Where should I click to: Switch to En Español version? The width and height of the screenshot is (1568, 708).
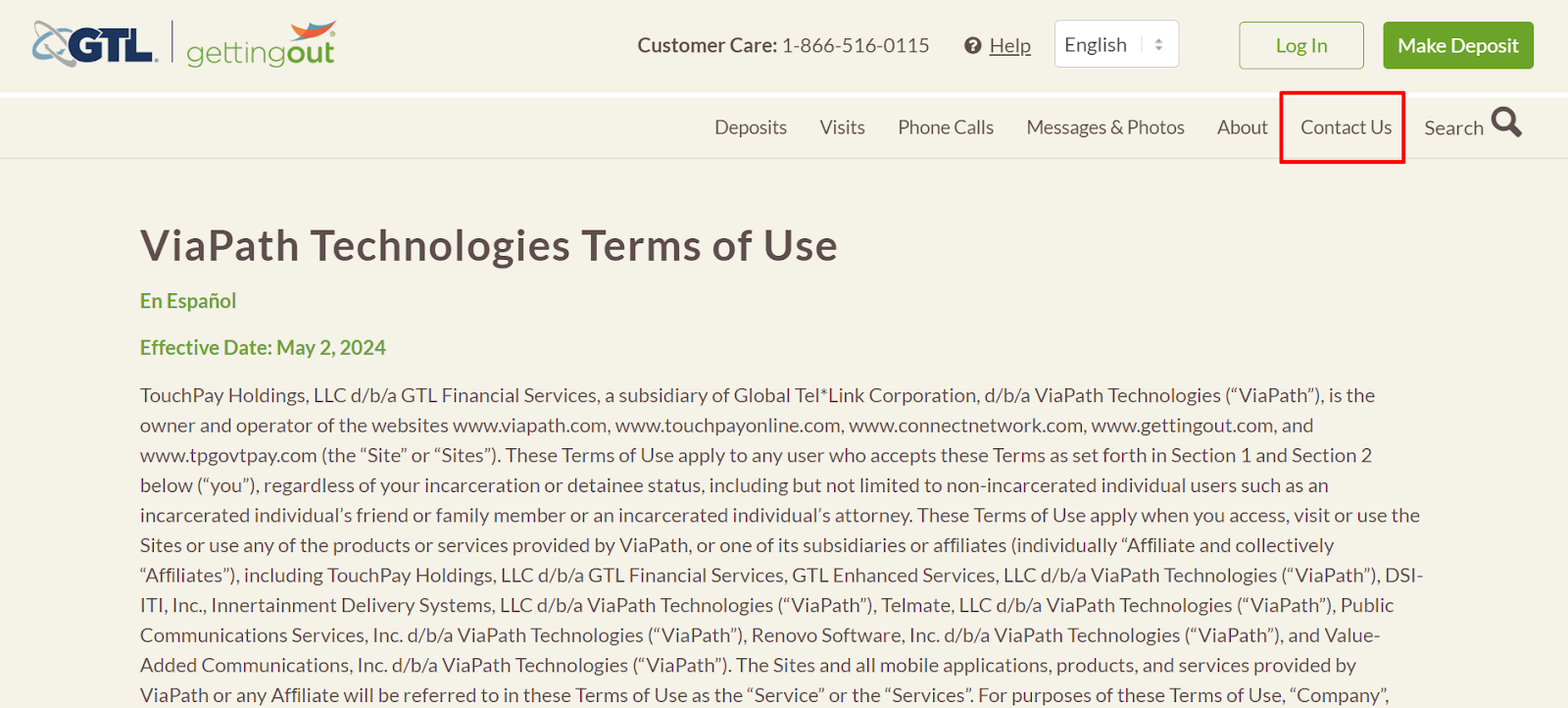click(x=188, y=301)
